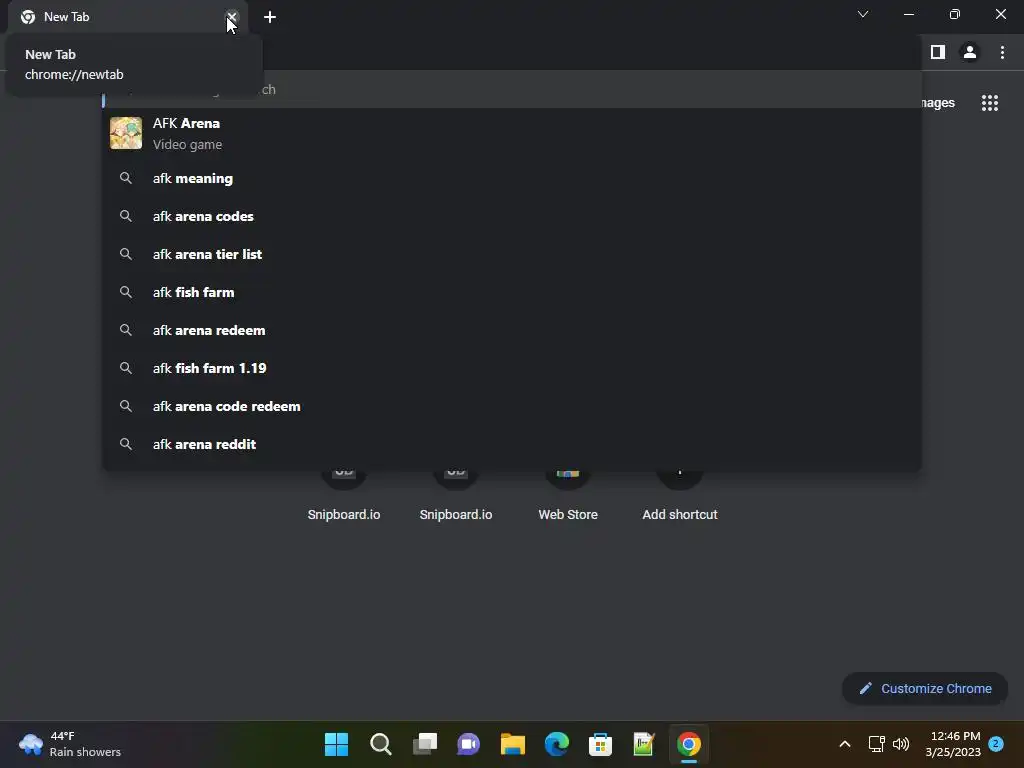Open the volume tray icon
The width and height of the screenshot is (1024, 768).
901,744
